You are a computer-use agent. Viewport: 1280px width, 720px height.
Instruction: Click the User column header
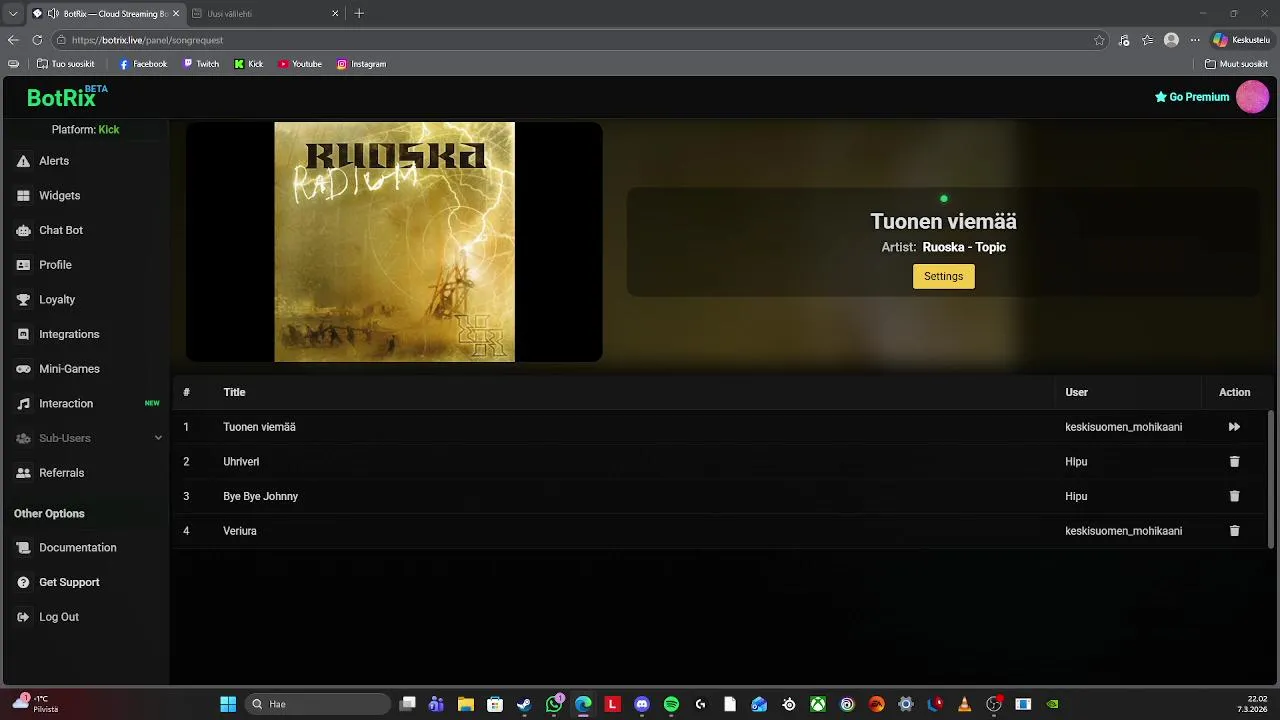(x=1076, y=393)
